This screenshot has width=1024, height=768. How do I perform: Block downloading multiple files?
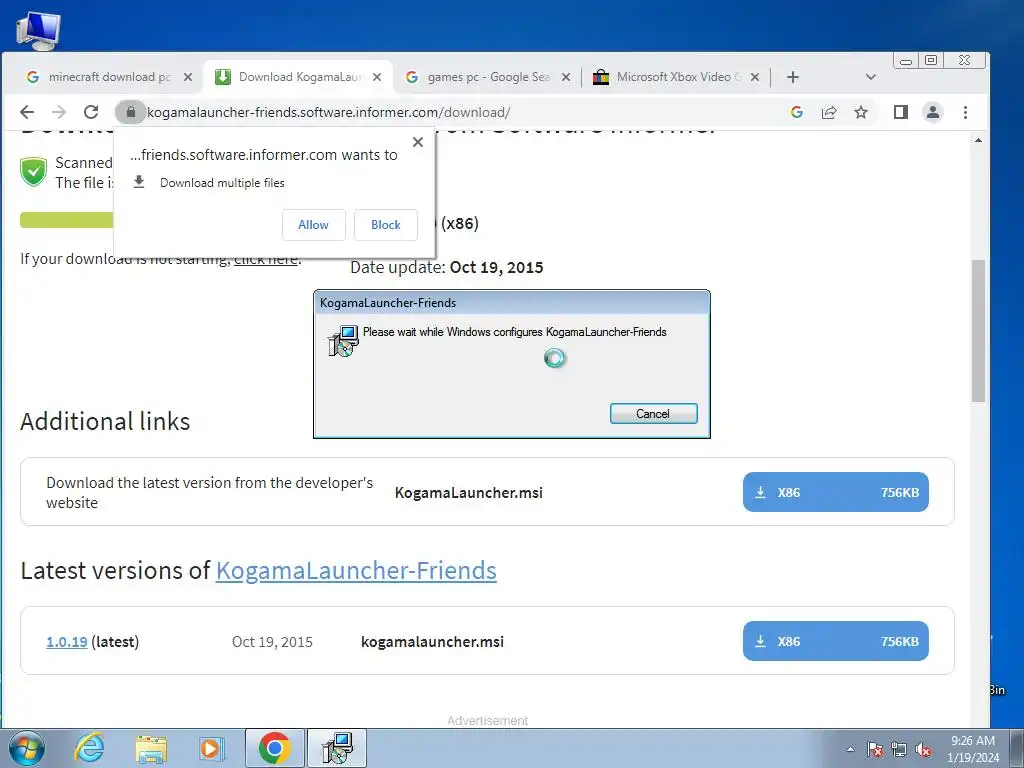[x=385, y=225]
